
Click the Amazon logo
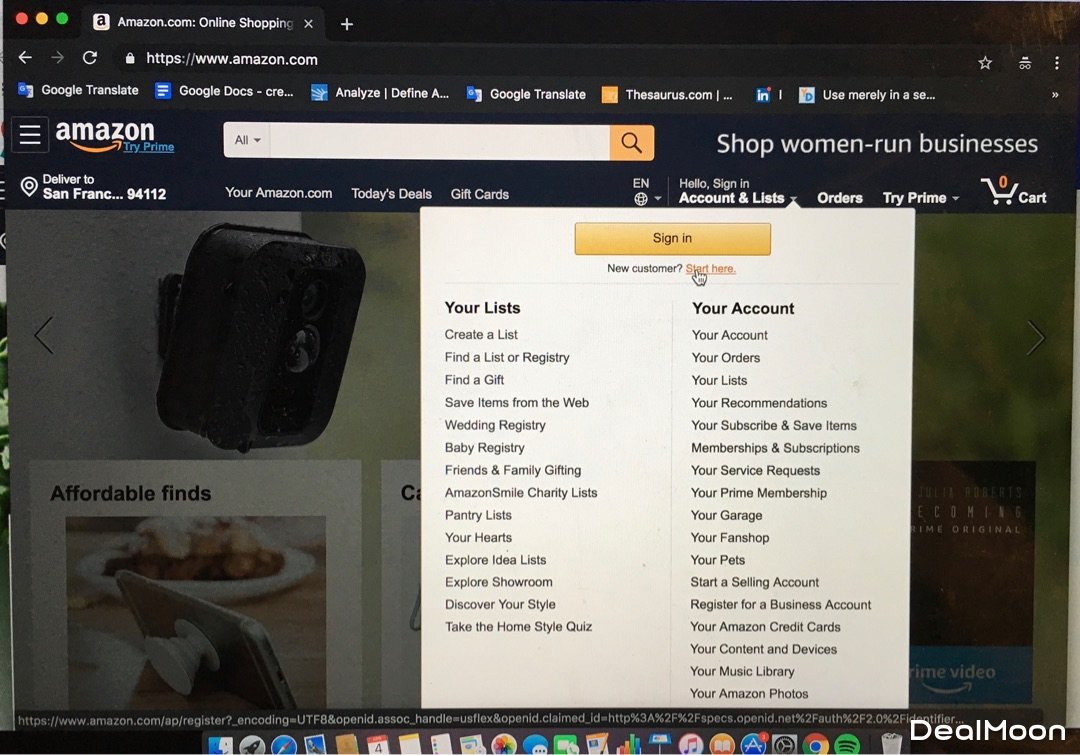pyautogui.click(x=114, y=136)
